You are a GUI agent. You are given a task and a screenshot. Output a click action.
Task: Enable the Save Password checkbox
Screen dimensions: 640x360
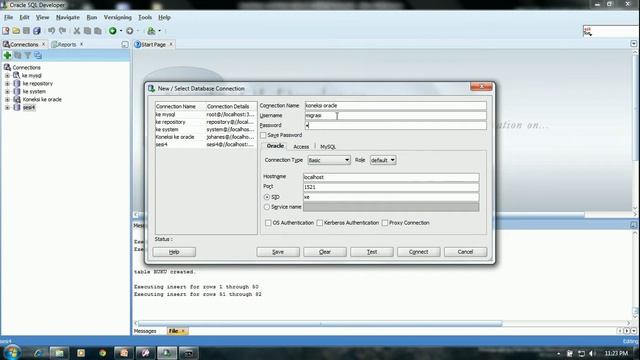click(x=263, y=135)
